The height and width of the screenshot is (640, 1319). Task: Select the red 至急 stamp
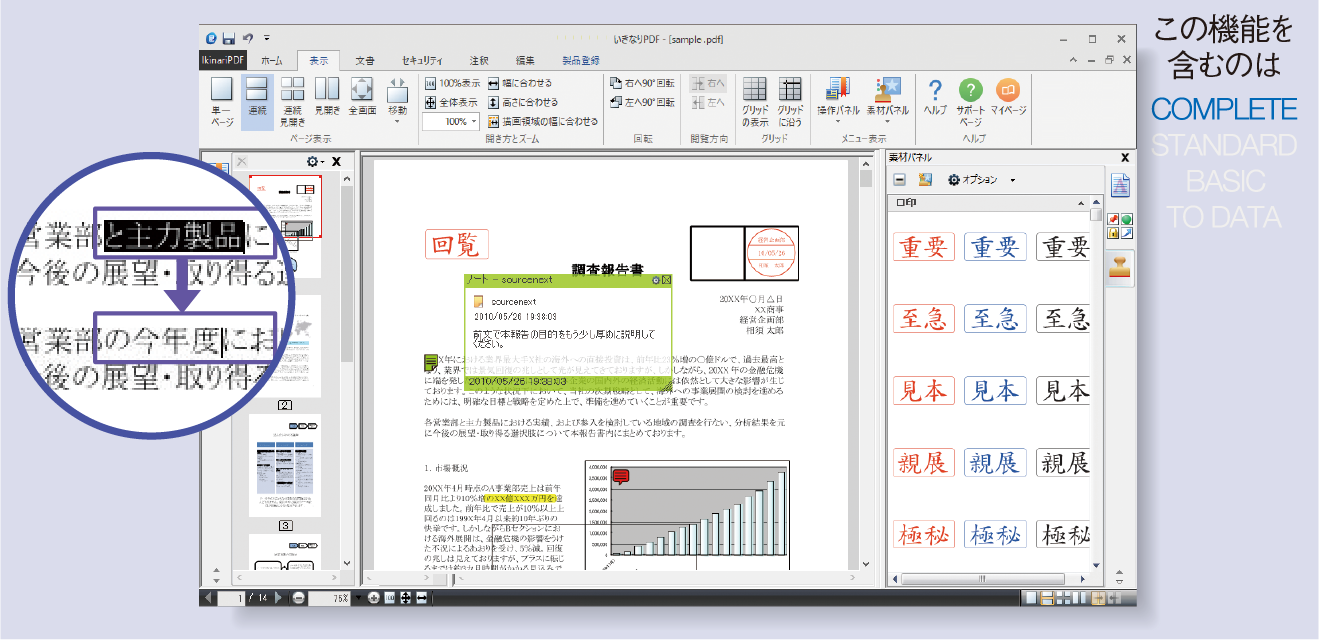pos(924,318)
